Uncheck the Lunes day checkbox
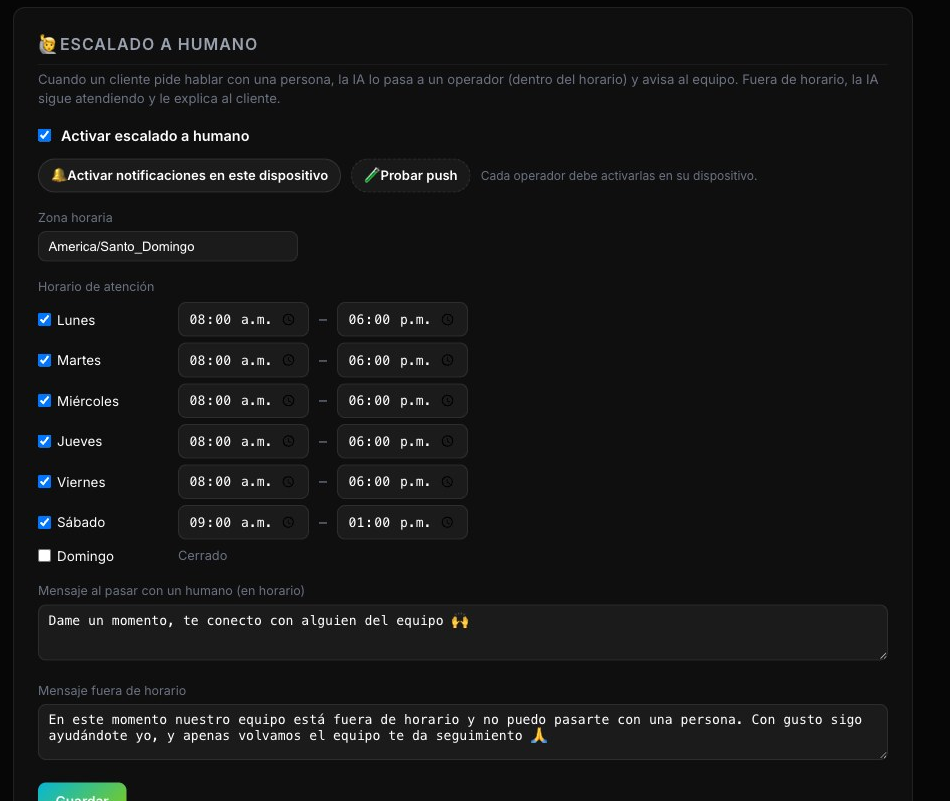This screenshot has width=950, height=801. pos(45,320)
